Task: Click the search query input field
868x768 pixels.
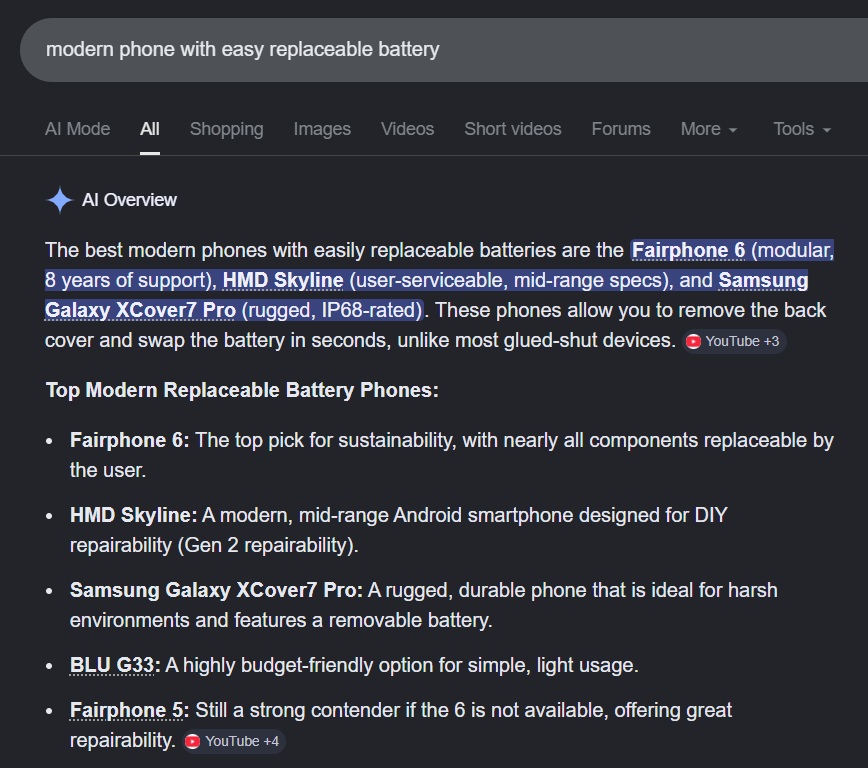Action: (400, 49)
